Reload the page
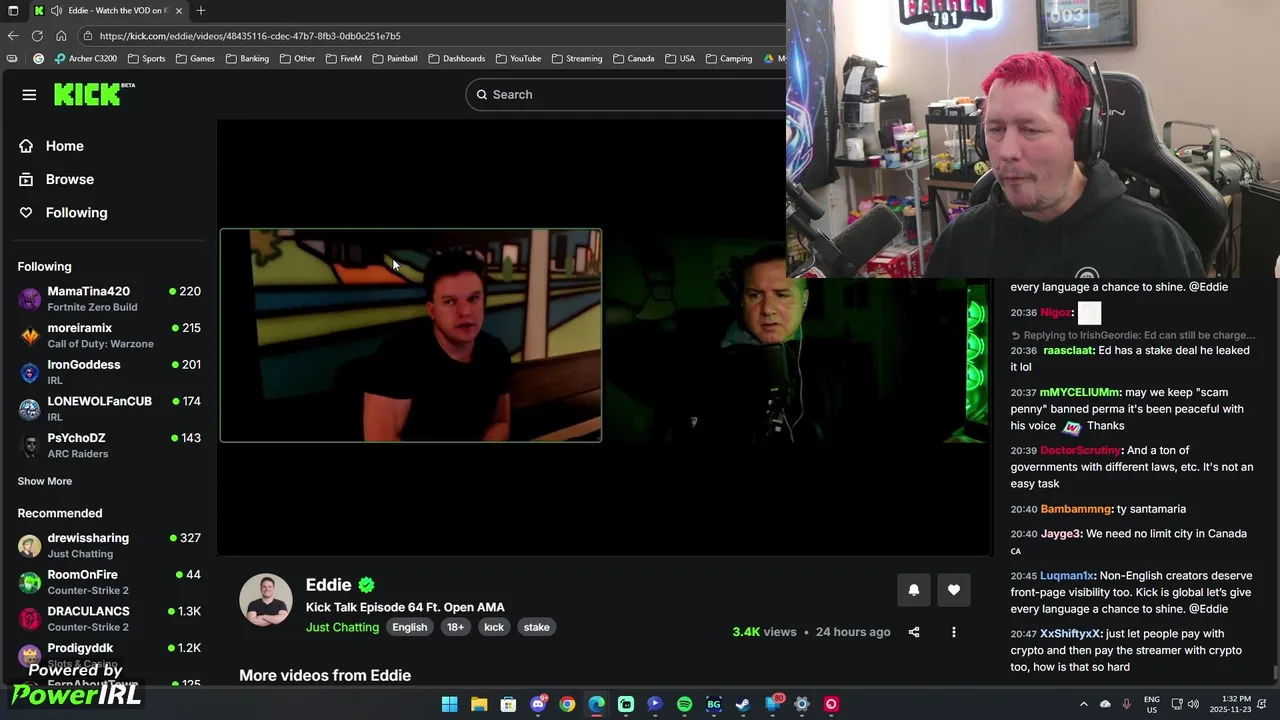 37,36
